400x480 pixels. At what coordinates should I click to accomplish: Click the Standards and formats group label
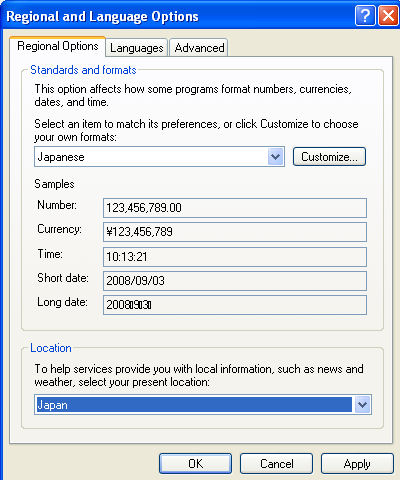coord(83,70)
